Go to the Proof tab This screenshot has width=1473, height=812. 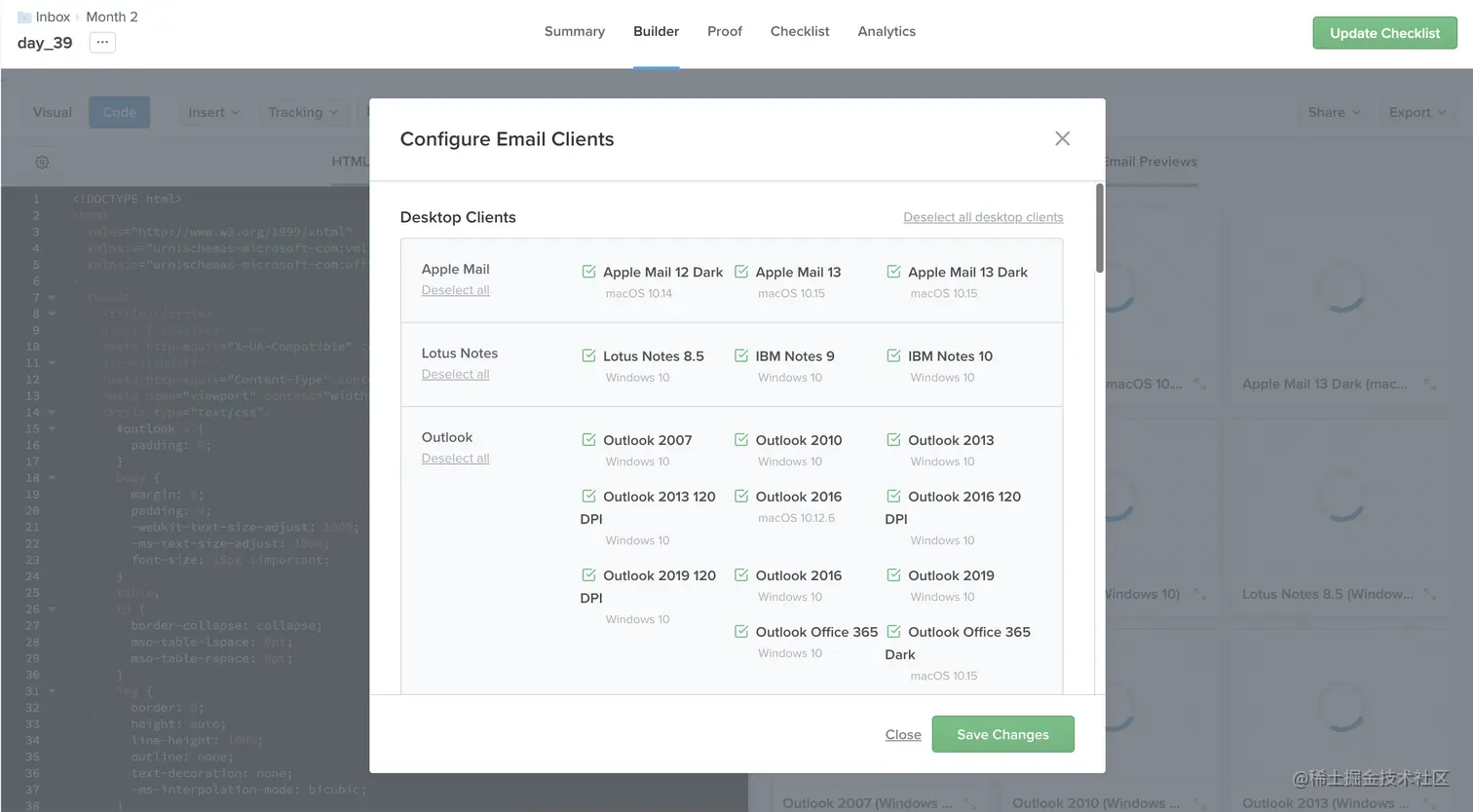click(x=725, y=31)
